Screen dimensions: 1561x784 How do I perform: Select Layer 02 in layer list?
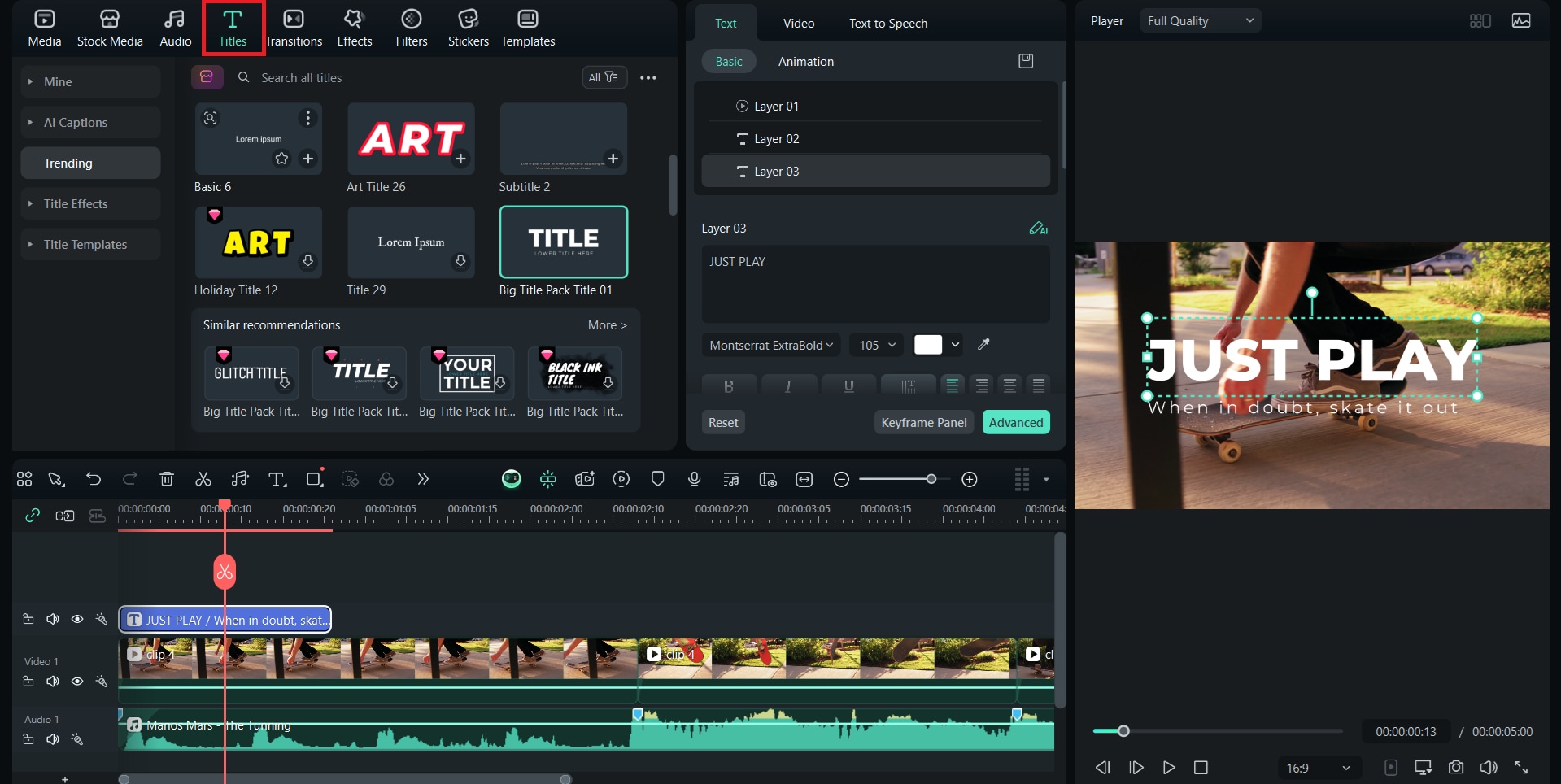[x=875, y=139]
